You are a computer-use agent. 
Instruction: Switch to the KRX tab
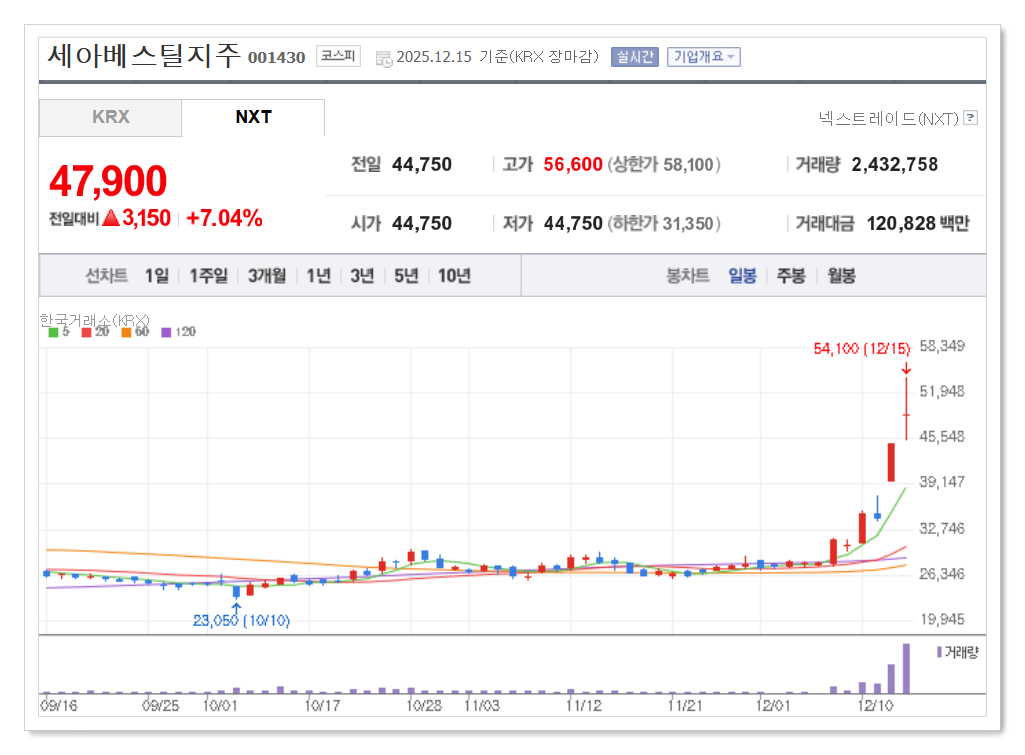click(110, 118)
